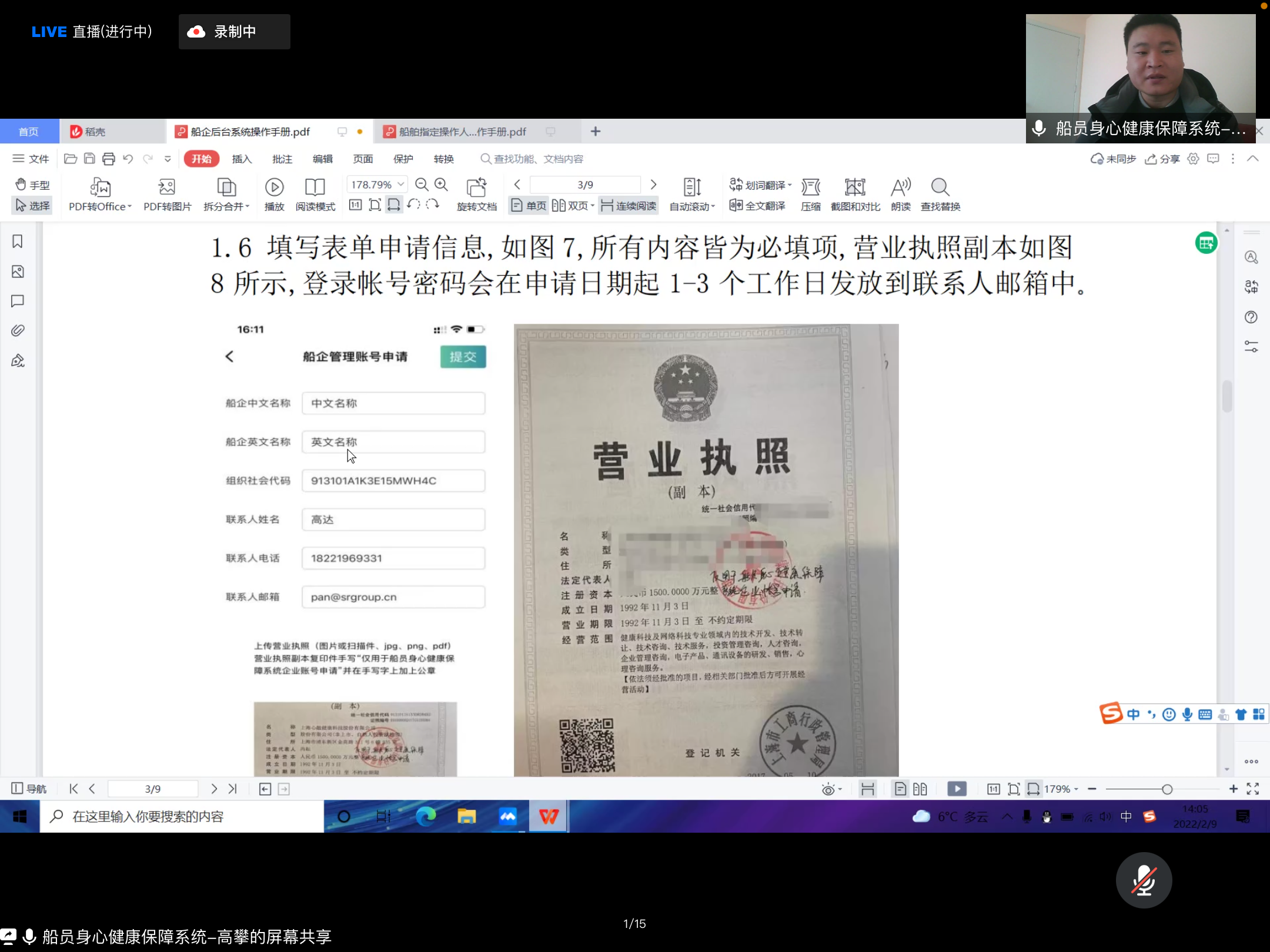1270x952 pixels.
Task: Select the 保护 ribbon tab
Action: [x=403, y=159]
